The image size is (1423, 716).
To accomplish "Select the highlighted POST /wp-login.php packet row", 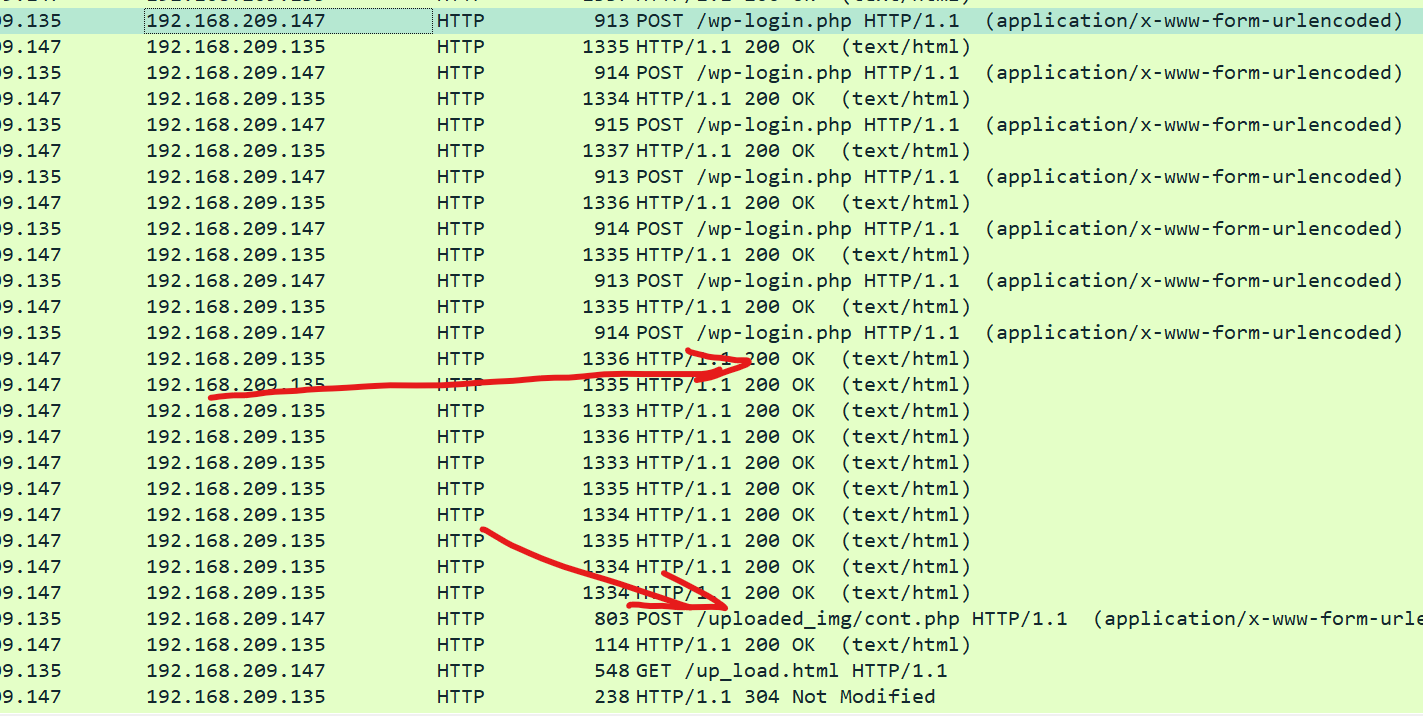I will point(711,21).
